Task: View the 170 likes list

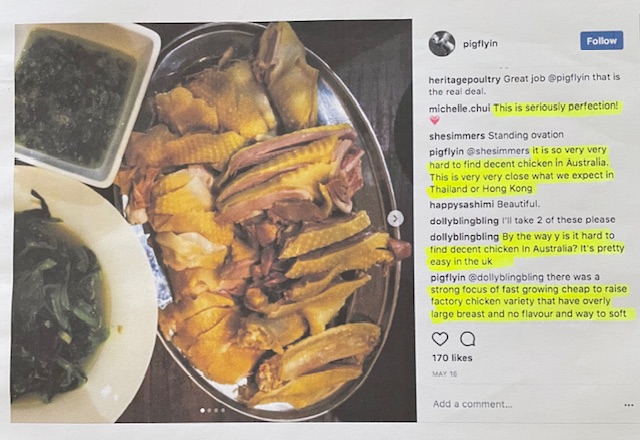Action: coord(452,358)
